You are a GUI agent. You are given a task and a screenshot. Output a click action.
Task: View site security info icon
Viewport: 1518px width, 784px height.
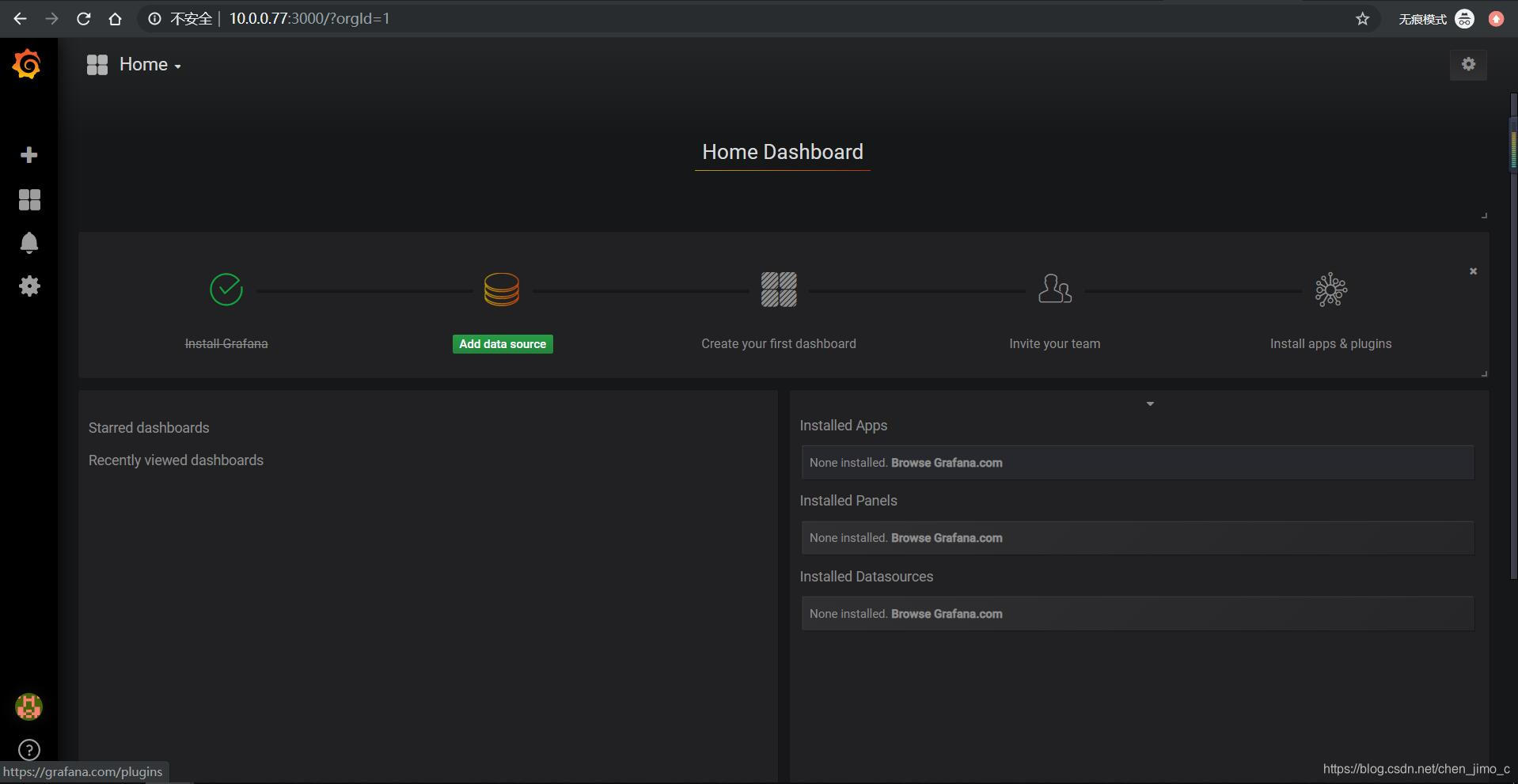[x=155, y=19]
